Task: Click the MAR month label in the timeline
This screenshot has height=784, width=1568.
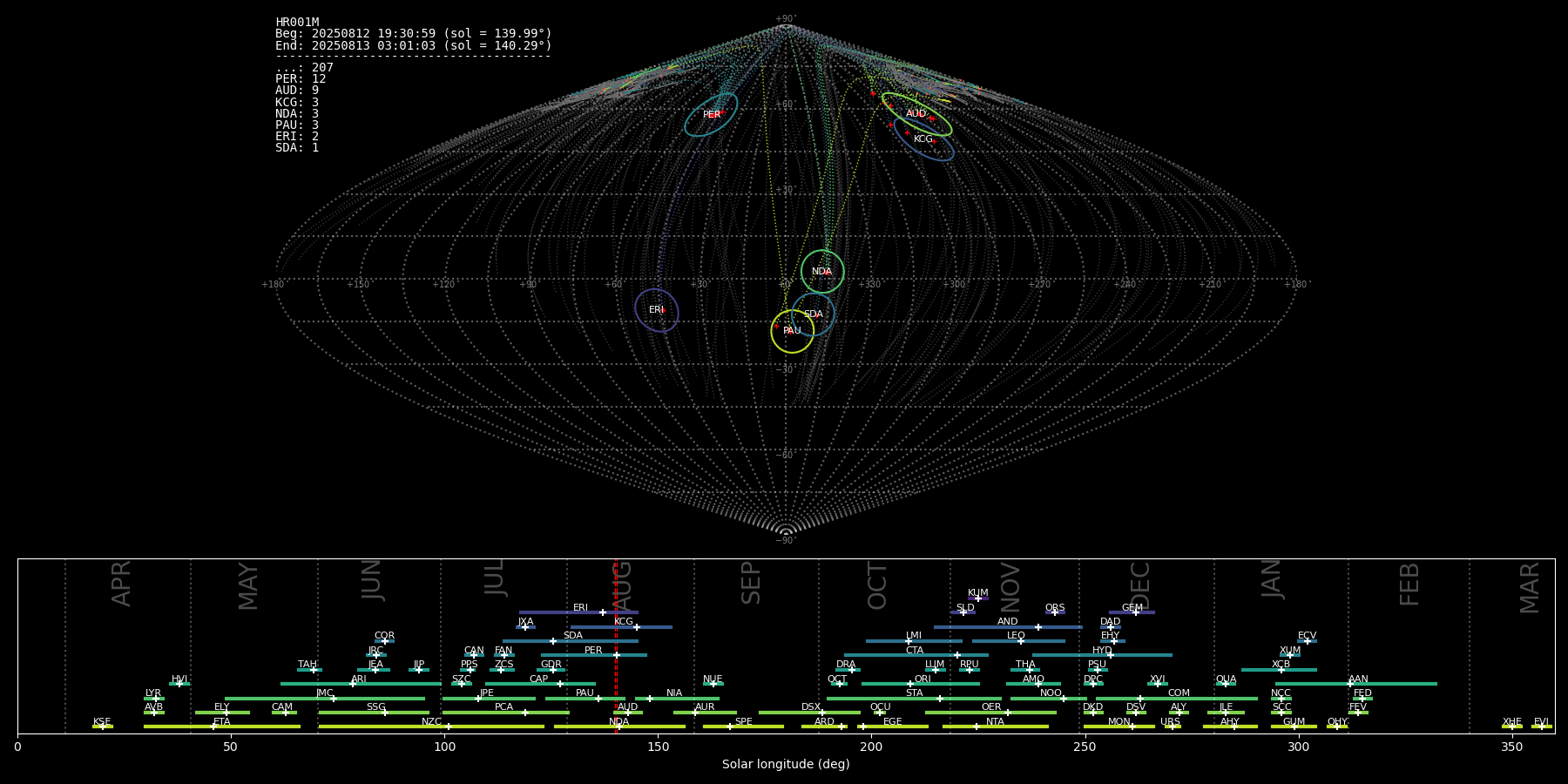Action: (1531, 588)
